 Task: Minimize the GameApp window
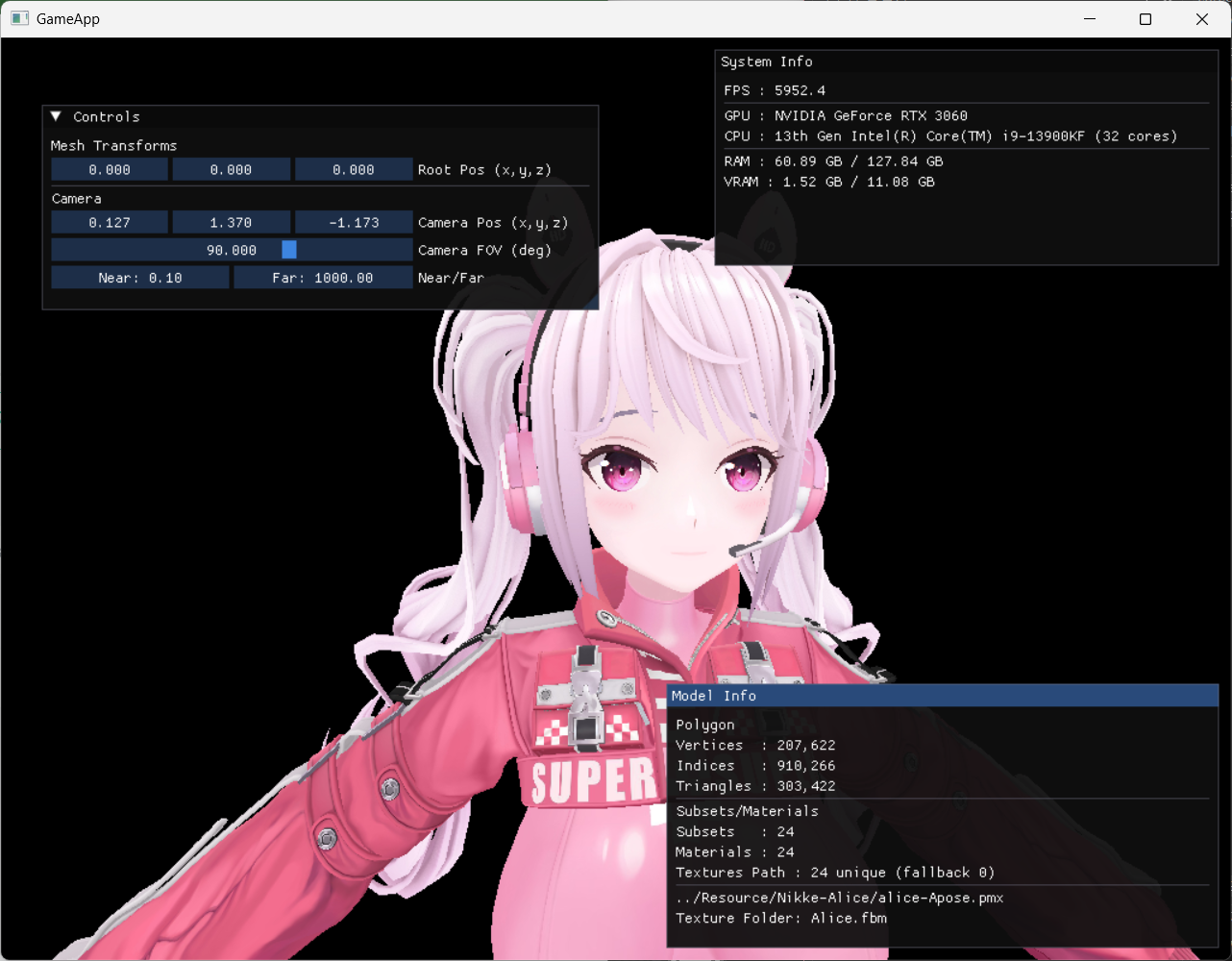[1090, 19]
